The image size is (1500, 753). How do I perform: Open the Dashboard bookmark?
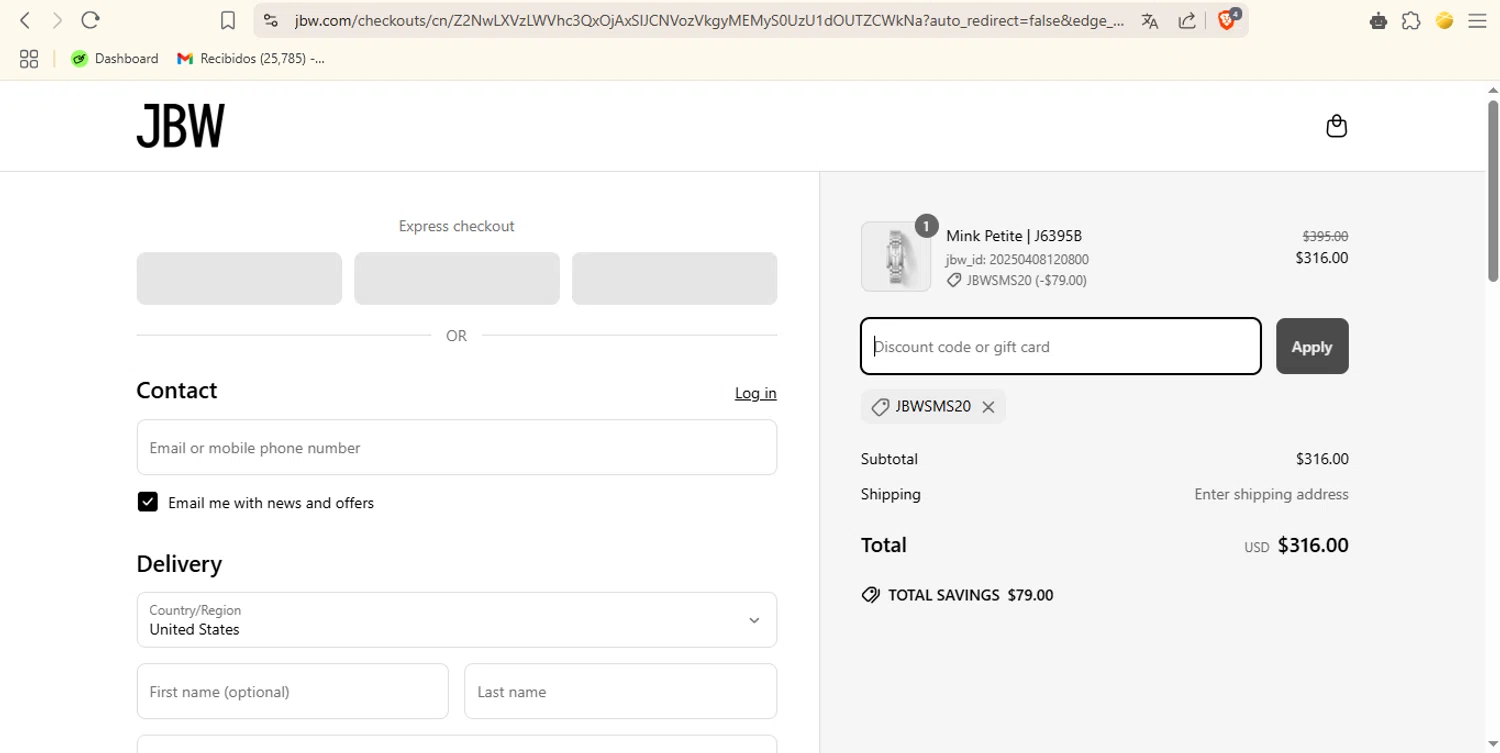[x=115, y=59]
